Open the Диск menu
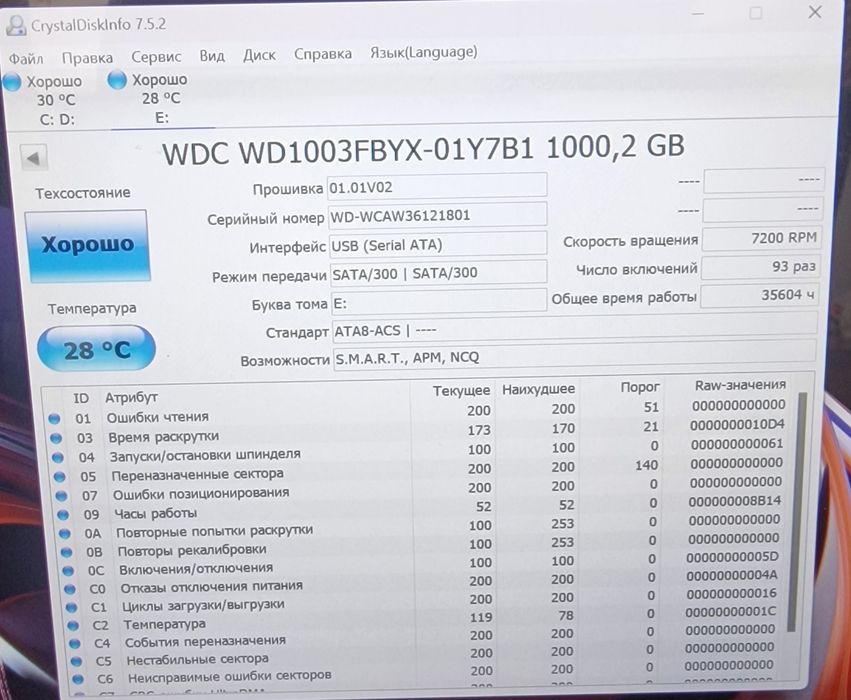Viewport: 851px width, 700px height. point(259,55)
